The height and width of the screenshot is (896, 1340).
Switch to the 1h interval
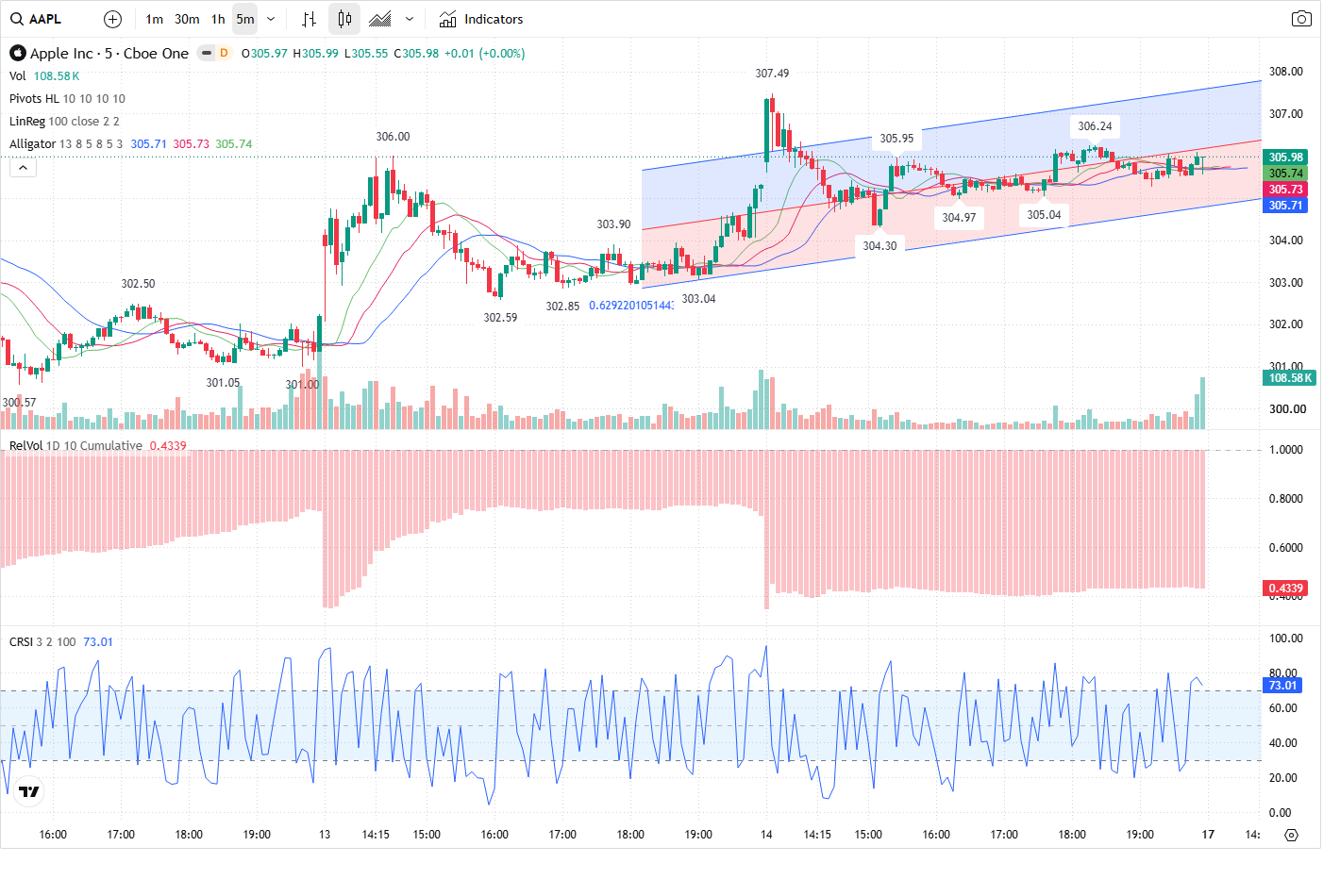point(218,19)
